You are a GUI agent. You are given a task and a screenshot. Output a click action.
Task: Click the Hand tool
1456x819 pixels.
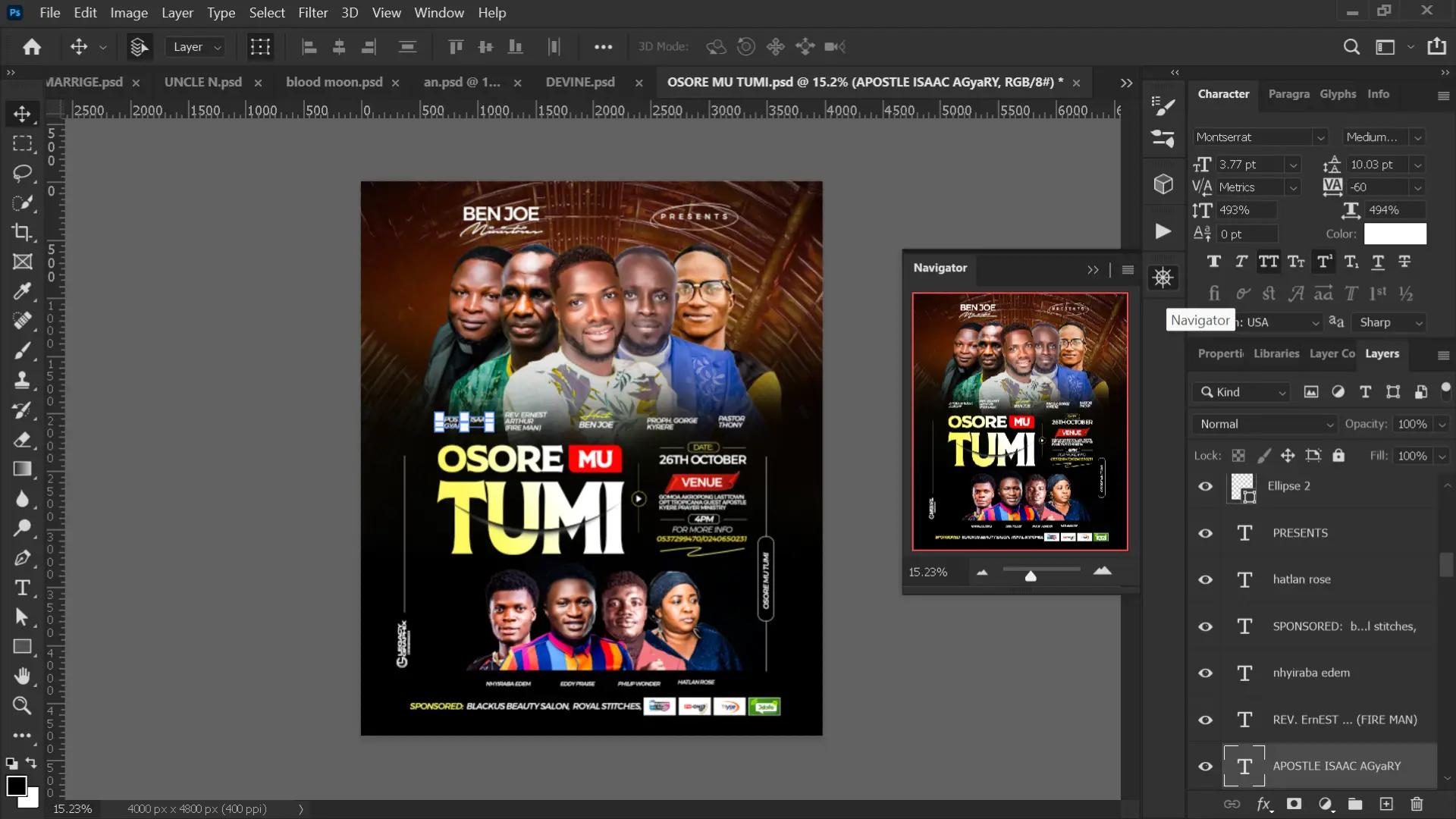click(22, 676)
